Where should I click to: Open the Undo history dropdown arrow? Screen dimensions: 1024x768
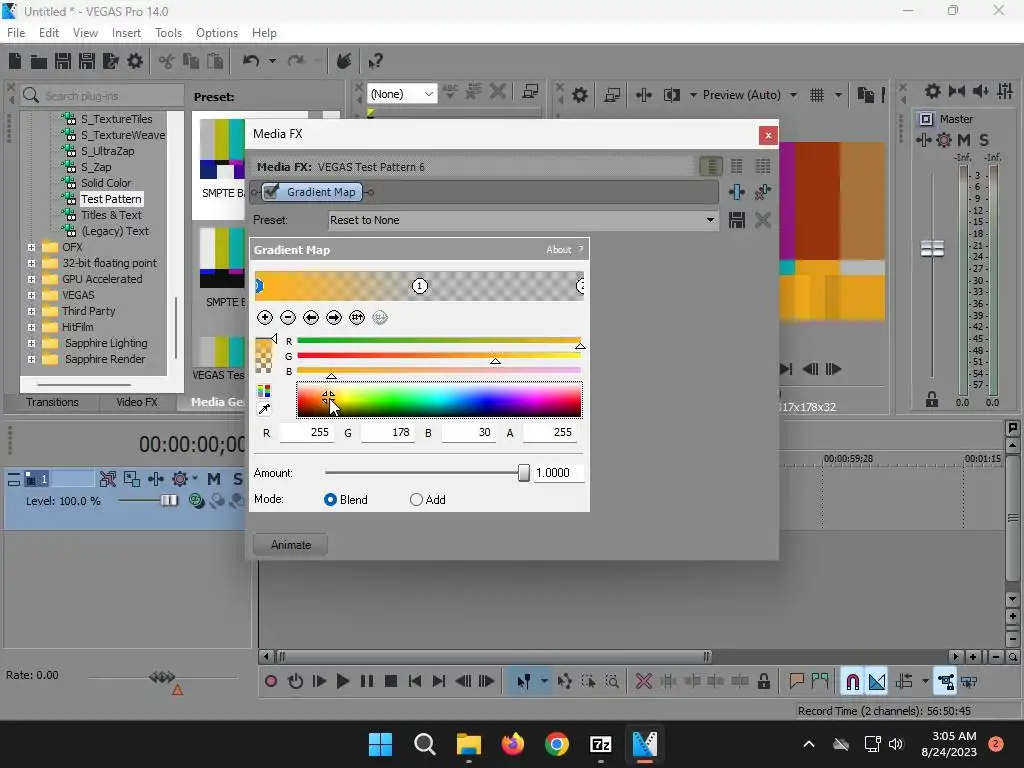pyautogui.click(x=272, y=61)
